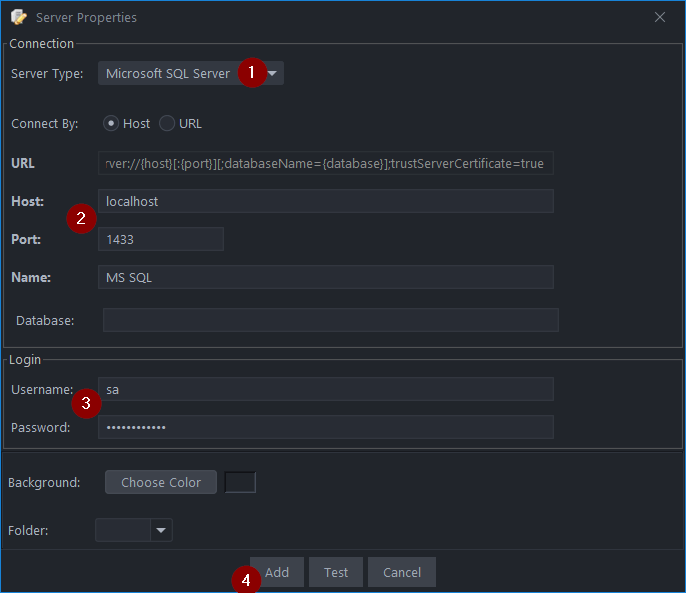Click the Server Properties title icon
Screen dimensions: 686x593
tap(18, 17)
